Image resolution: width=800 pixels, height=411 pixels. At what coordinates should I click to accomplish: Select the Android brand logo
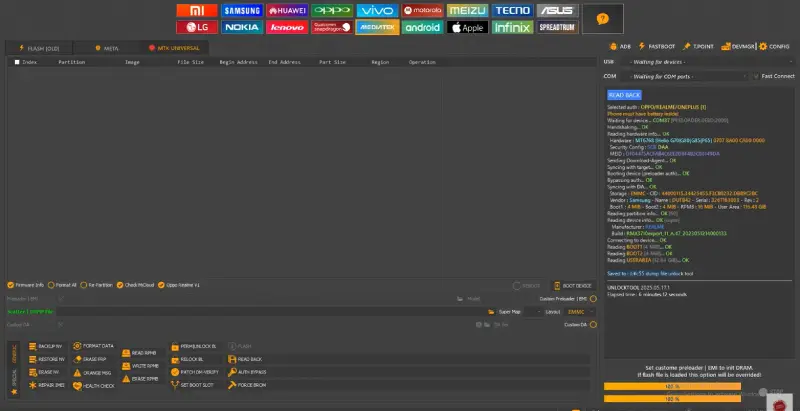[x=422, y=27]
